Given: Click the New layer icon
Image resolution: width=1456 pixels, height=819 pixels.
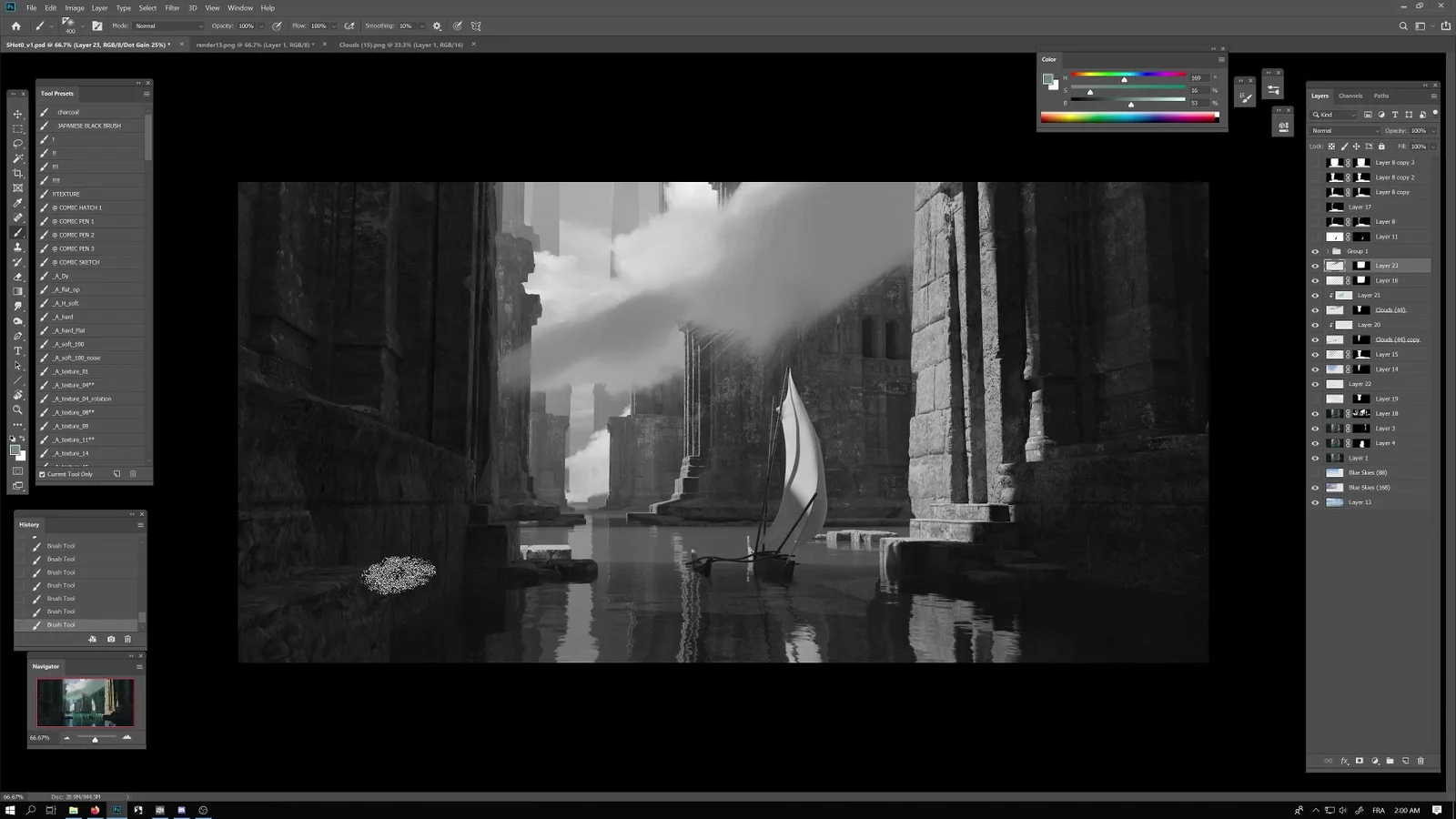Looking at the screenshot, I should click(x=1406, y=761).
